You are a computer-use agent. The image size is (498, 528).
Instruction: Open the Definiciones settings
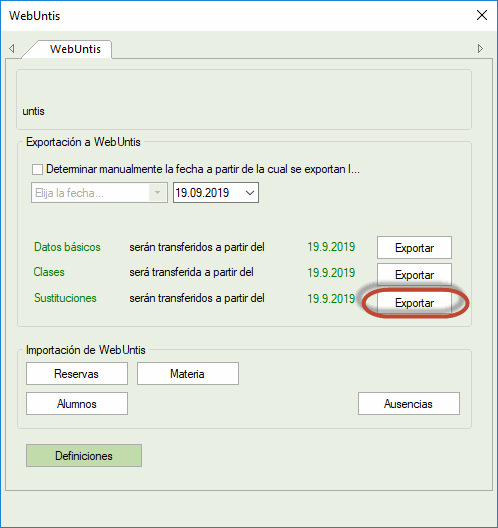click(x=84, y=456)
